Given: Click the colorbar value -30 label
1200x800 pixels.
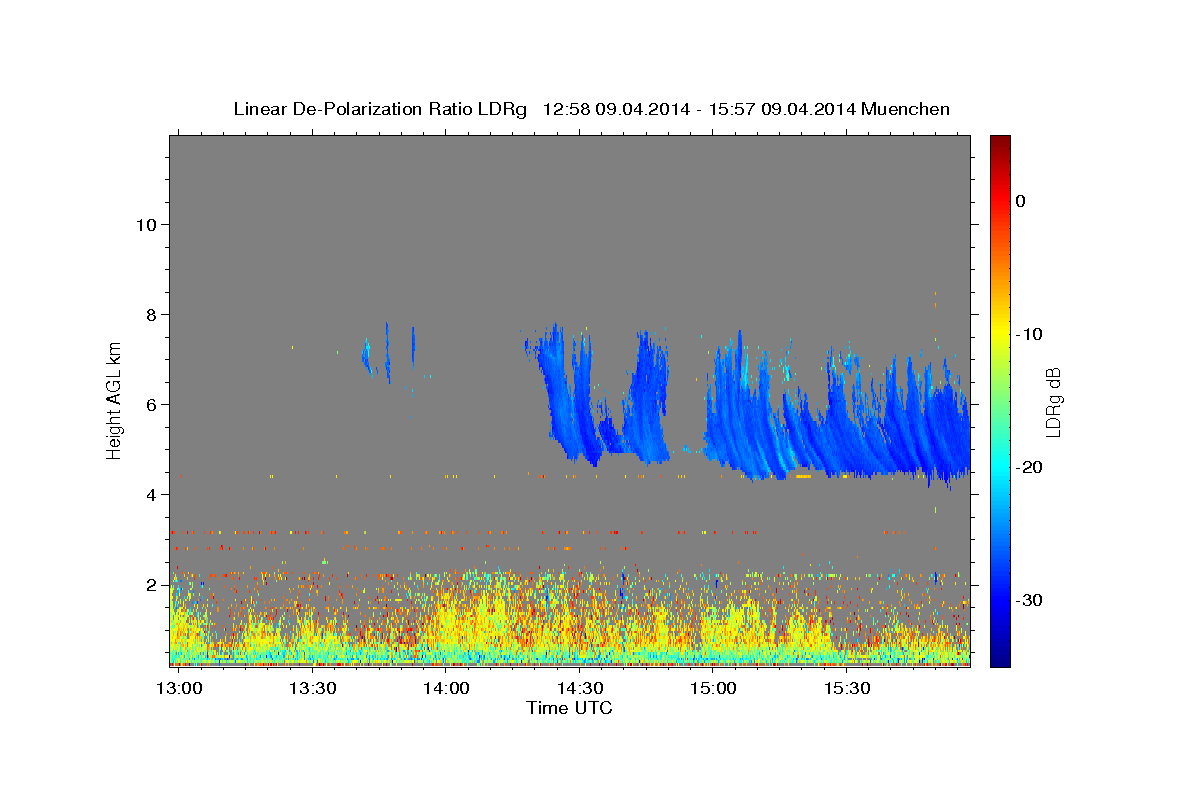Looking at the screenshot, I should click(x=1028, y=600).
